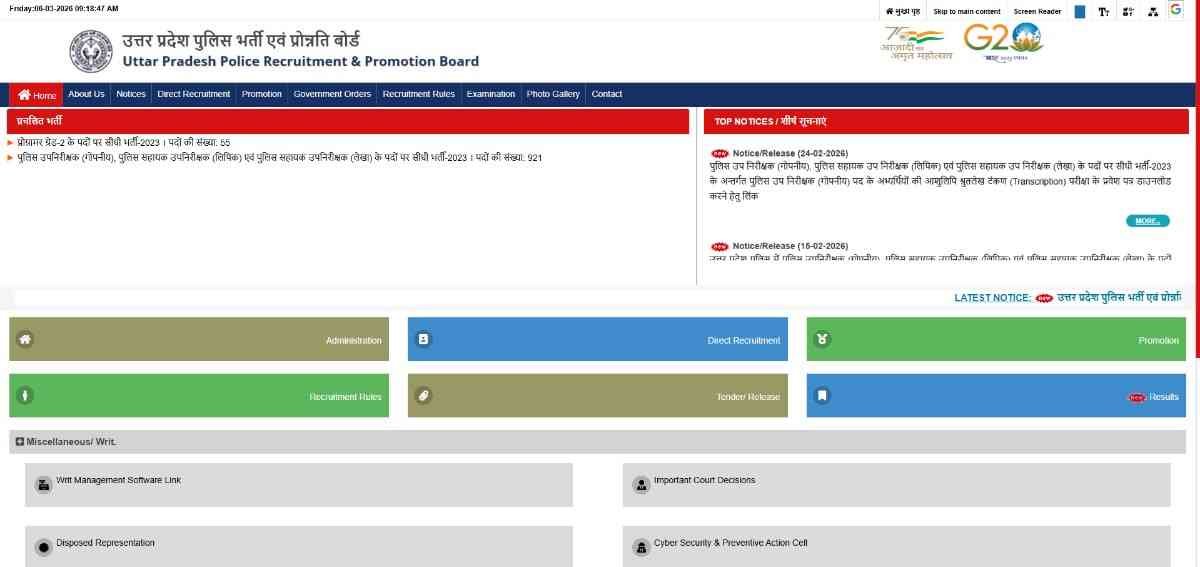The width and height of the screenshot is (1200, 567).
Task: Open the Examination menu item
Action: pos(490,94)
